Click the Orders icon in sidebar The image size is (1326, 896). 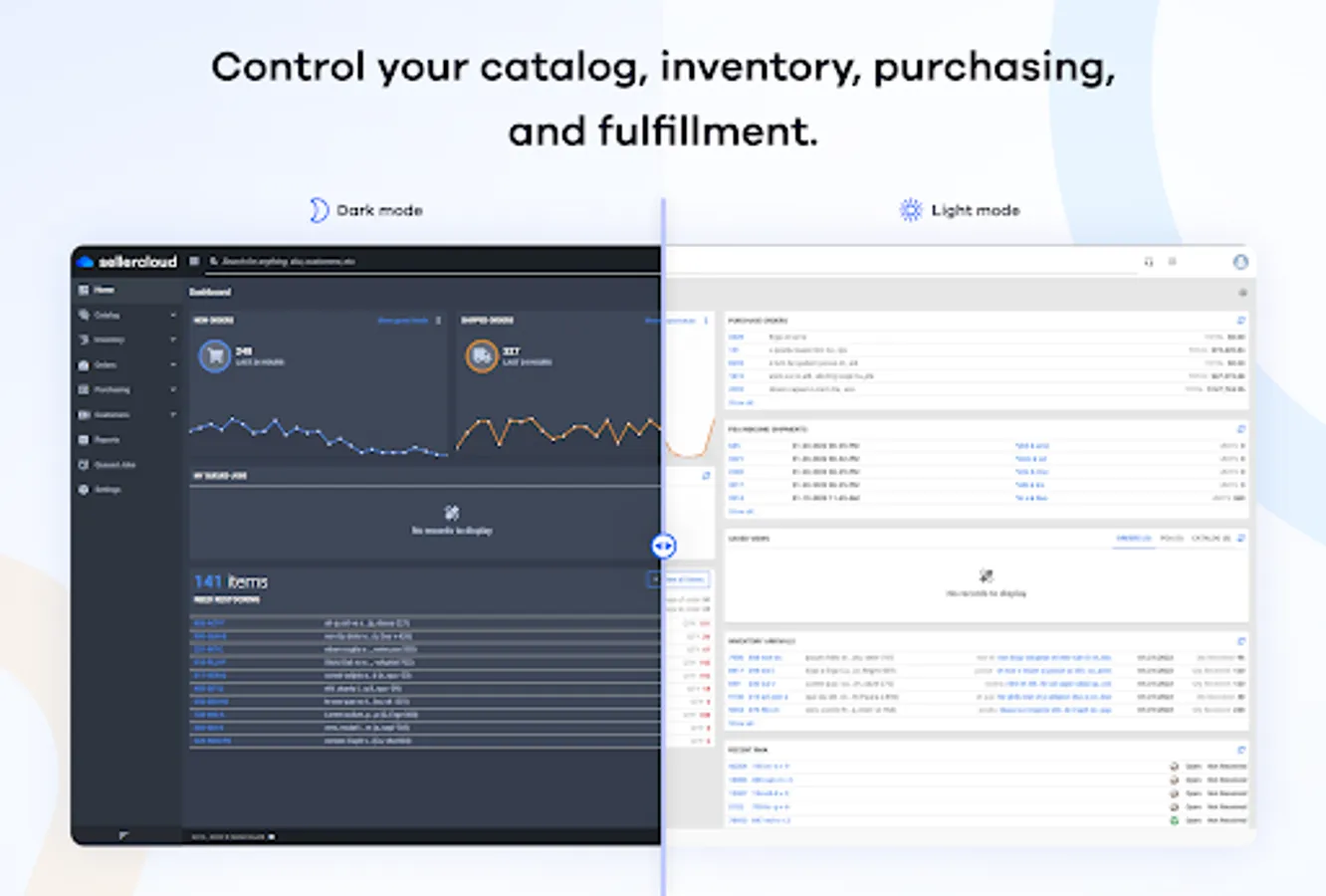tap(84, 365)
